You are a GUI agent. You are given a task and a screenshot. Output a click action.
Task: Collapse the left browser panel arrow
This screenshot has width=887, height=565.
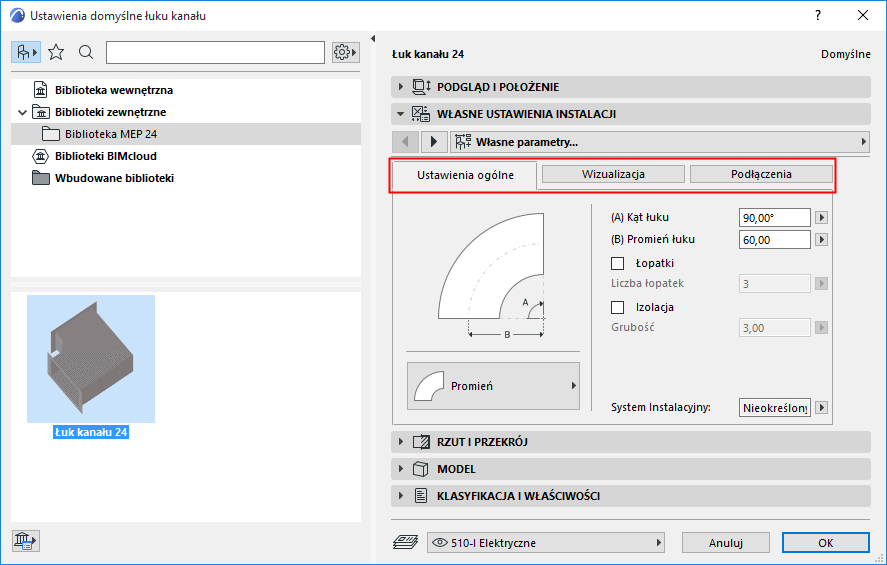[x=373, y=38]
